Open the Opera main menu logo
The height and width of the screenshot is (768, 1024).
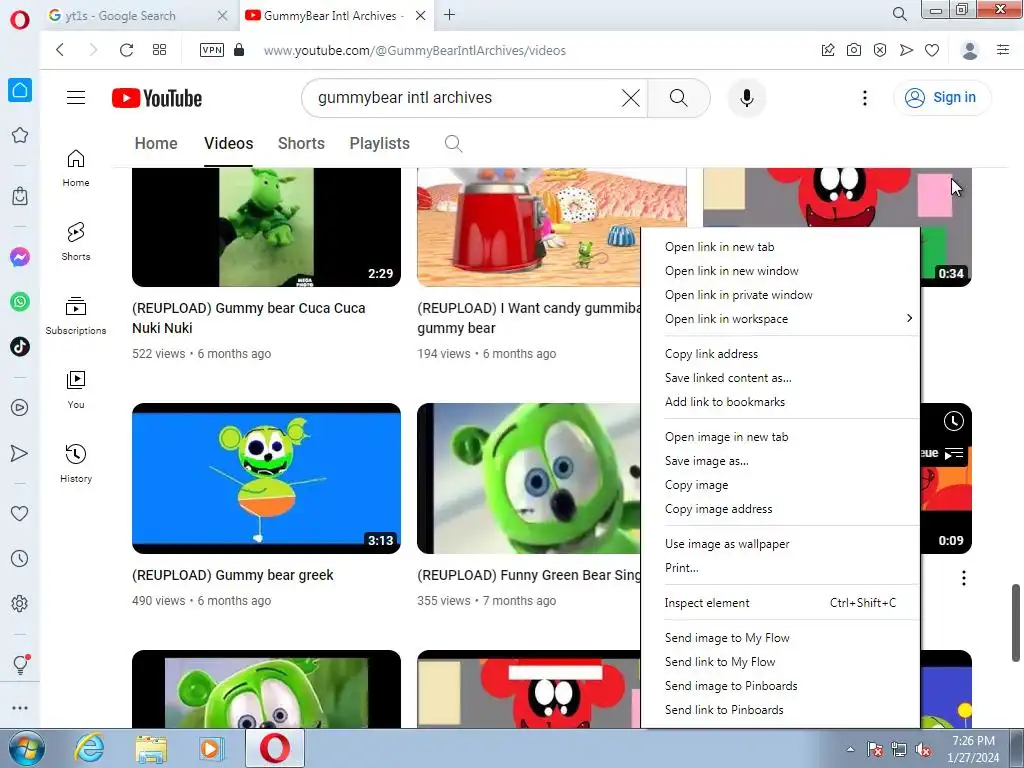[x=20, y=20]
